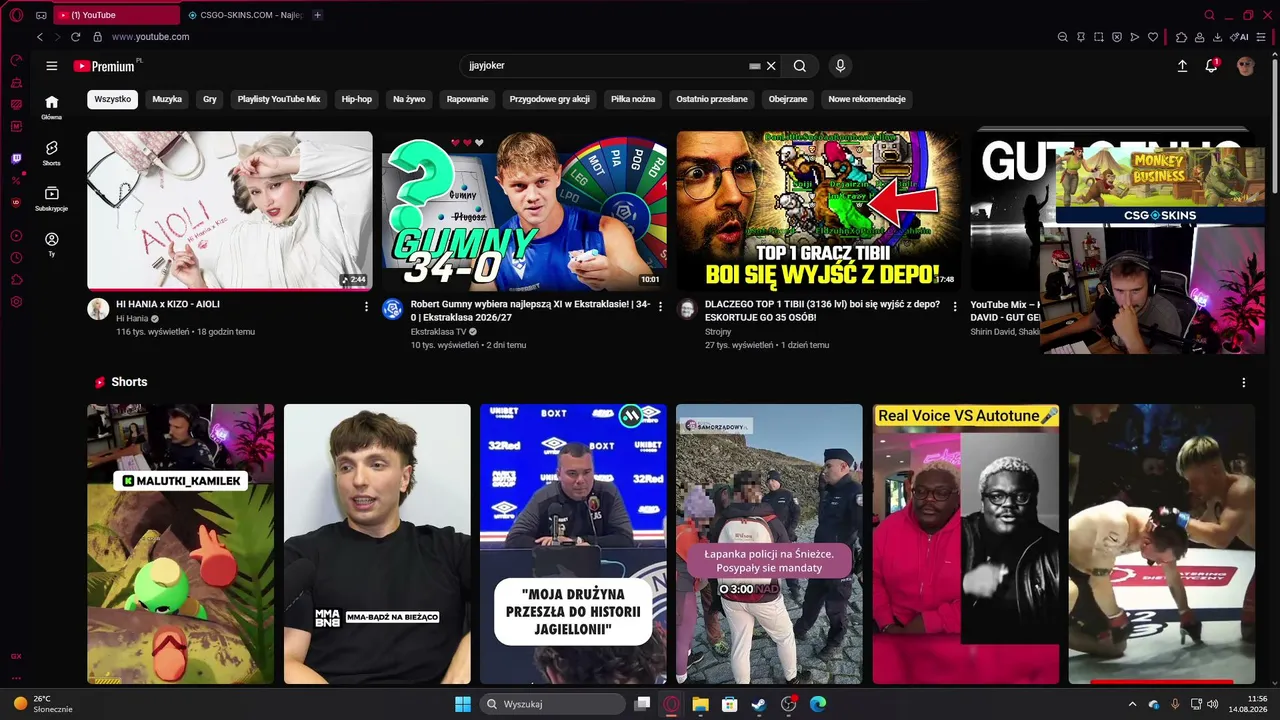Select the Hip-hop filter chip
The height and width of the screenshot is (720, 1280).
pyautogui.click(x=356, y=99)
